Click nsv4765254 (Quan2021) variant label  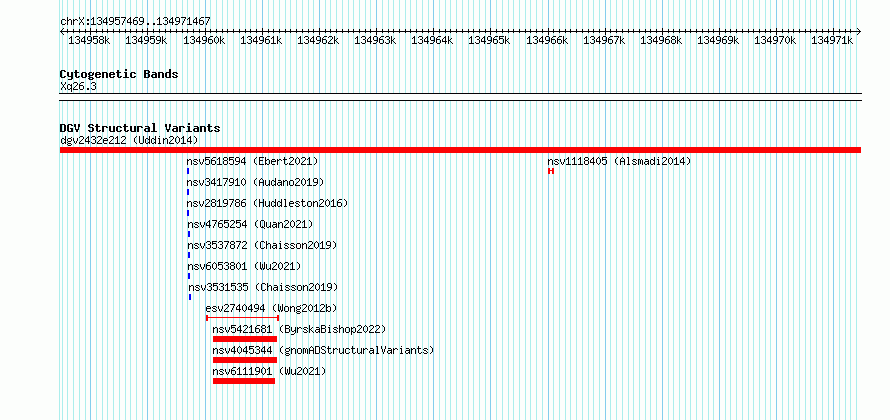(250, 225)
